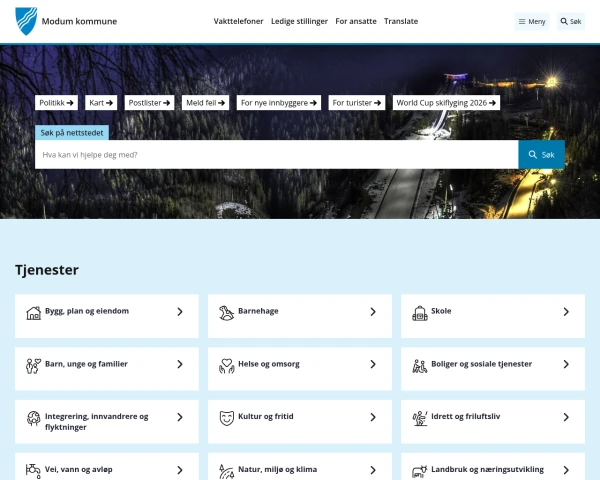This screenshot has height=480, width=600.
Task: Click the globe icon for Integrering, innvandrere og flyktninger
Action: point(33,418)
